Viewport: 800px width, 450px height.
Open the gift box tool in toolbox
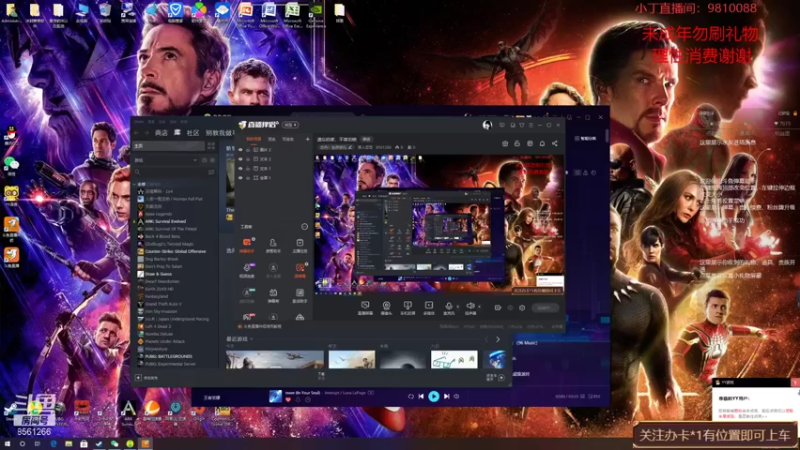[x=273, y=292]
